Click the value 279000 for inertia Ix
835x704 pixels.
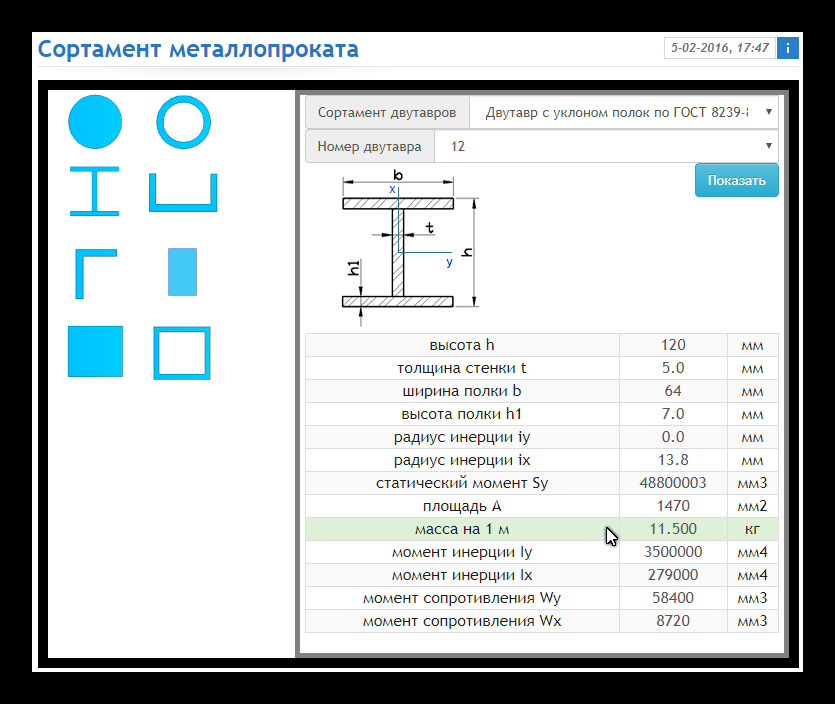673,575
